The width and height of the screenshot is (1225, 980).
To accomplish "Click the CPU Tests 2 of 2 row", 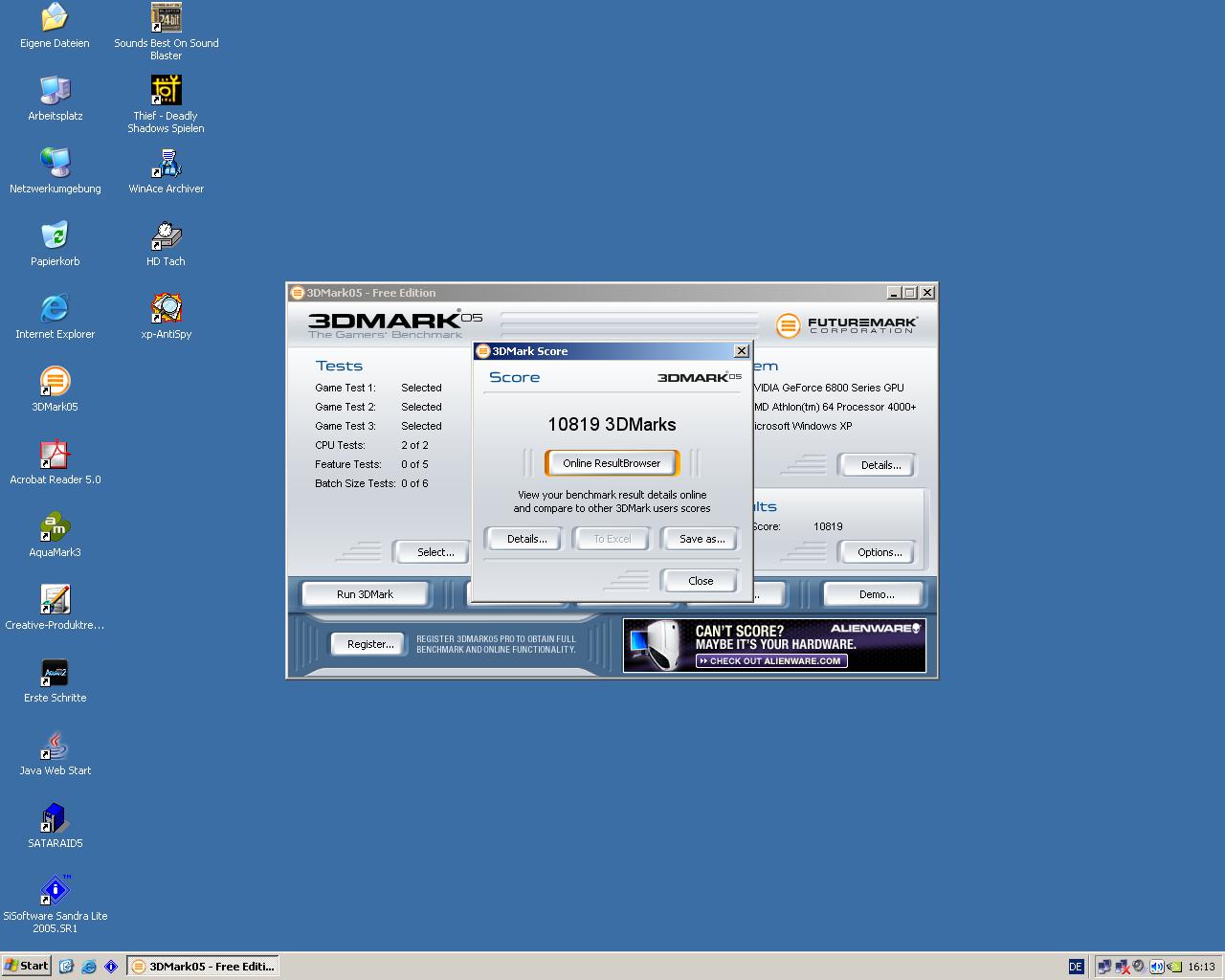I will (x=371, y=445).
